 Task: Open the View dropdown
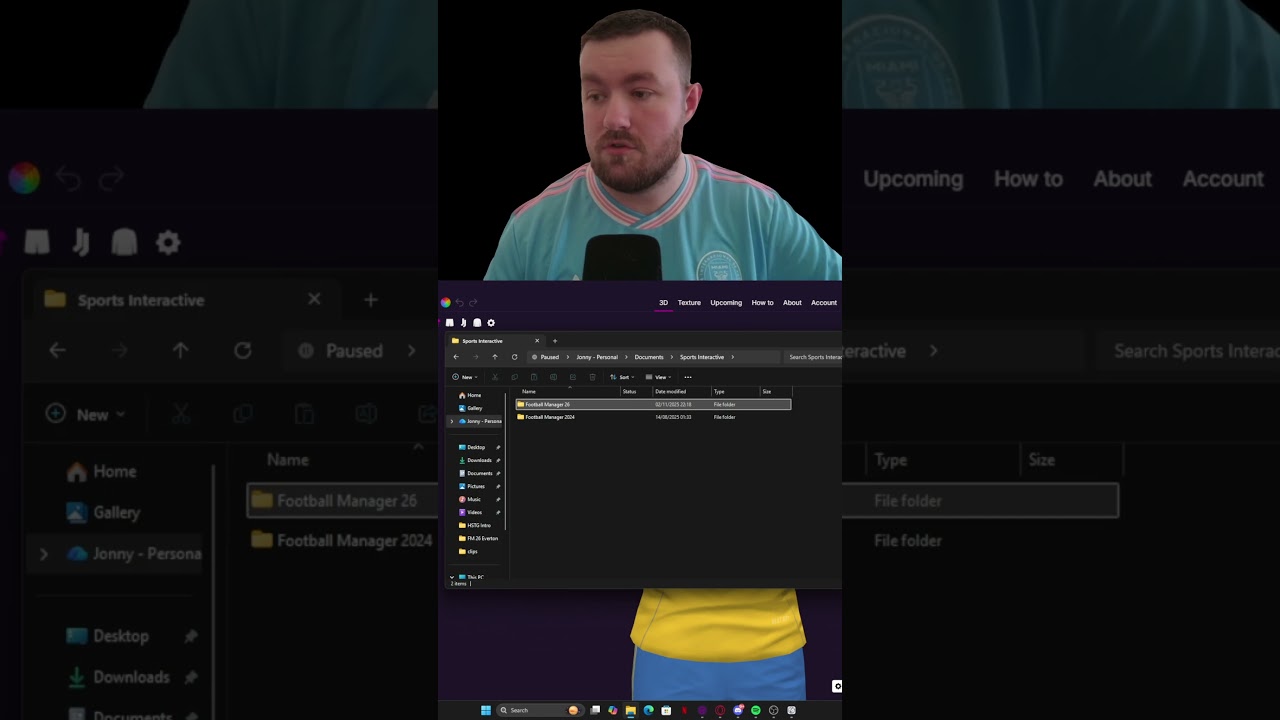pyautogui.click(x=658, y=377)
